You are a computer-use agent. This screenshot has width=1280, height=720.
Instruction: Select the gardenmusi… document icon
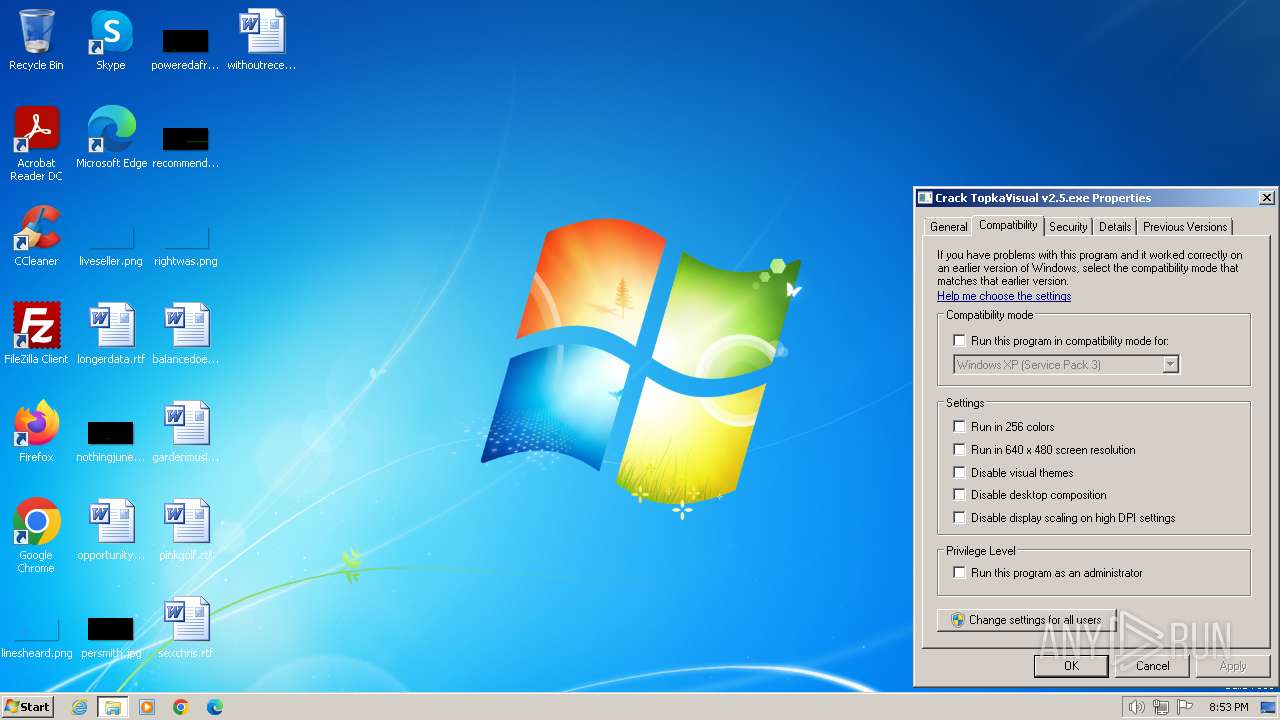186,432
